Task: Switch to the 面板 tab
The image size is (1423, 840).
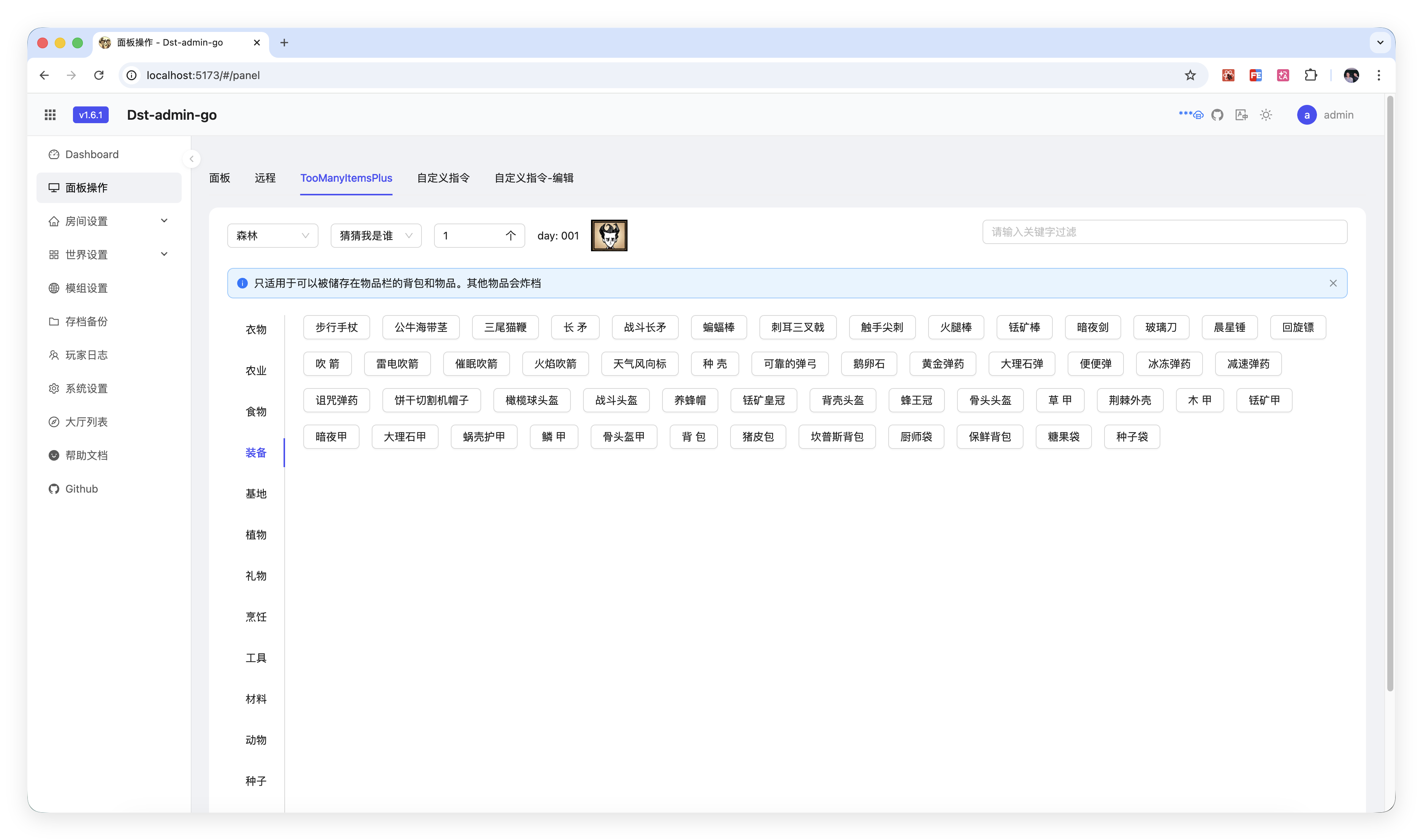Action: coord(220,178)
